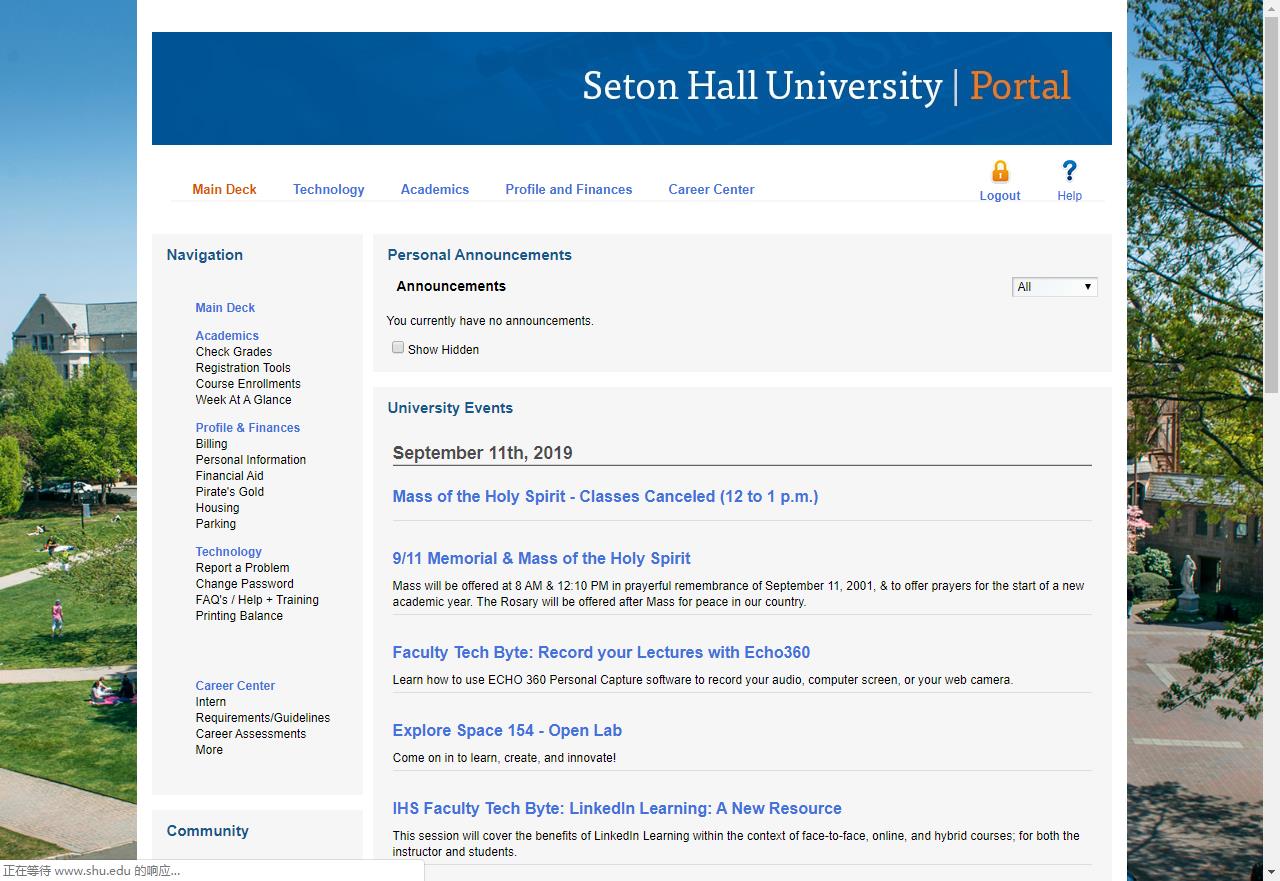
Task: Open 9/11 Memorial & Mass event
Action: pyautogui.click(x=541, y=559)
